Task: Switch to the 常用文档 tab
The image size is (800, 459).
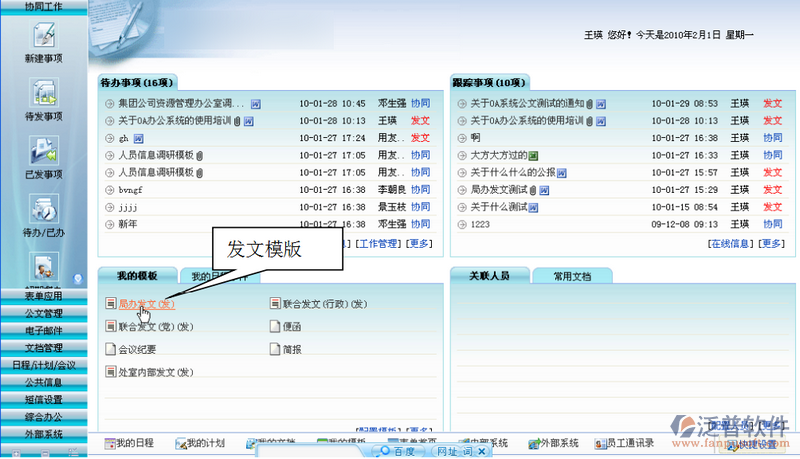Action: 571,276
